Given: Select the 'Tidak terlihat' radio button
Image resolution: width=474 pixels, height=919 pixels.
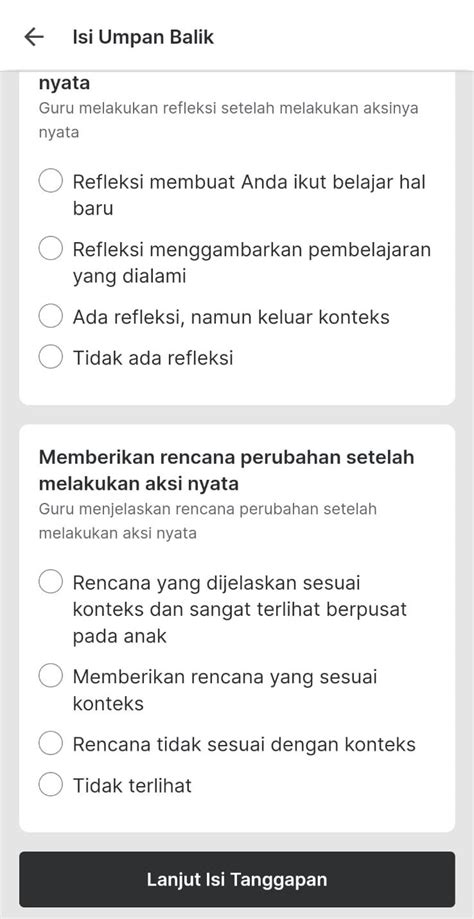Looking at the screenshot, I should coord(51,785).
